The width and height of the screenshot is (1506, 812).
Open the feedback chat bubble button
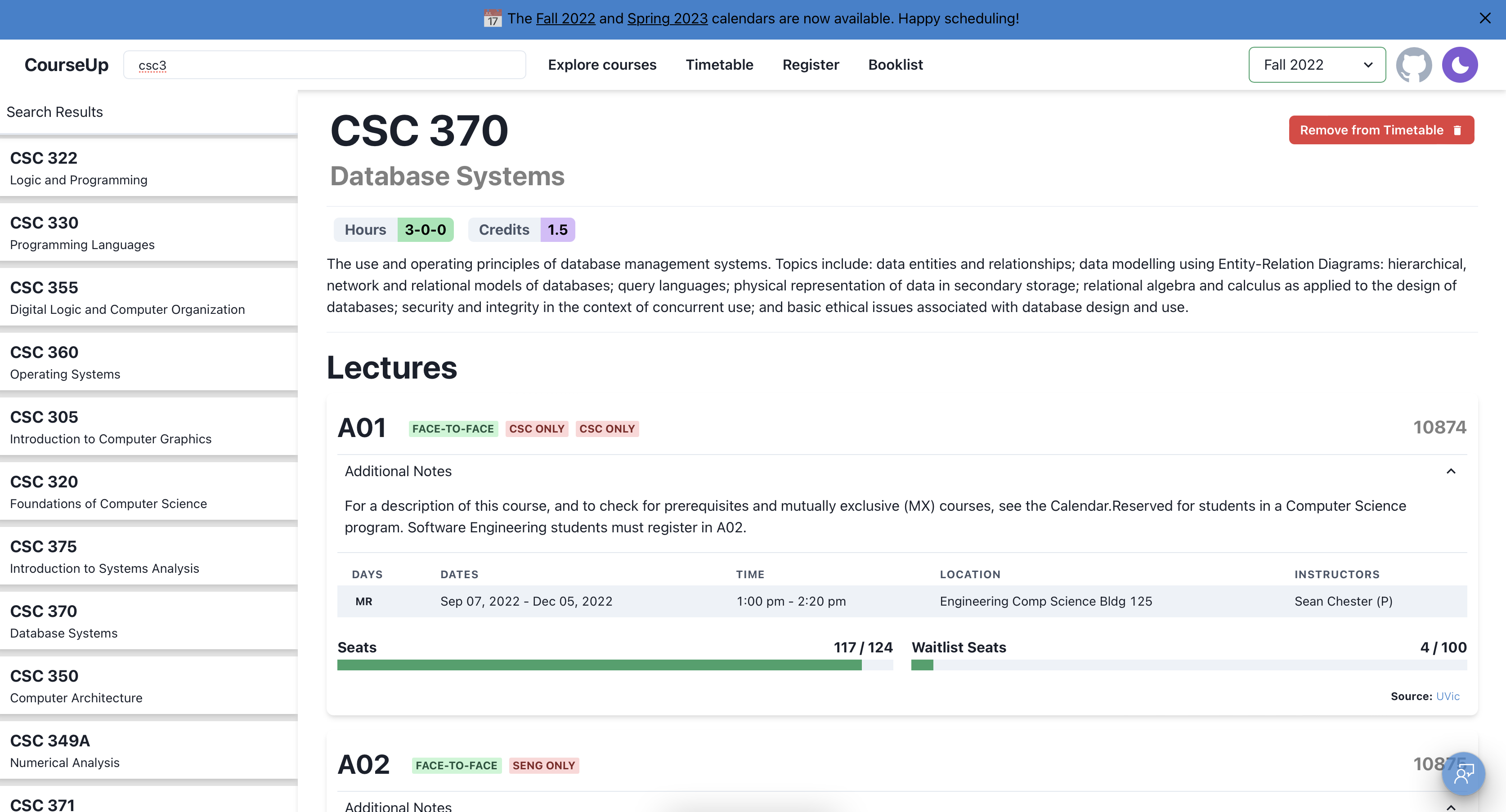pos(1463,773)
